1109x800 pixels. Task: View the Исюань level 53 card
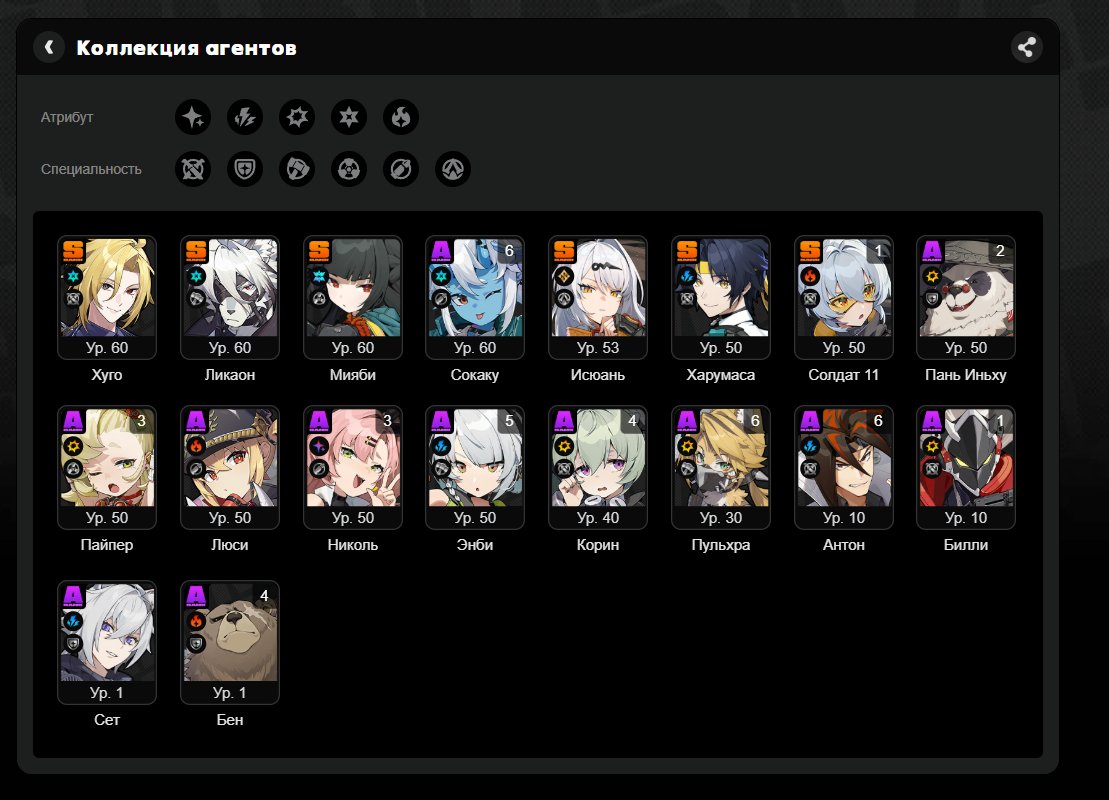[x=598, y=297]
